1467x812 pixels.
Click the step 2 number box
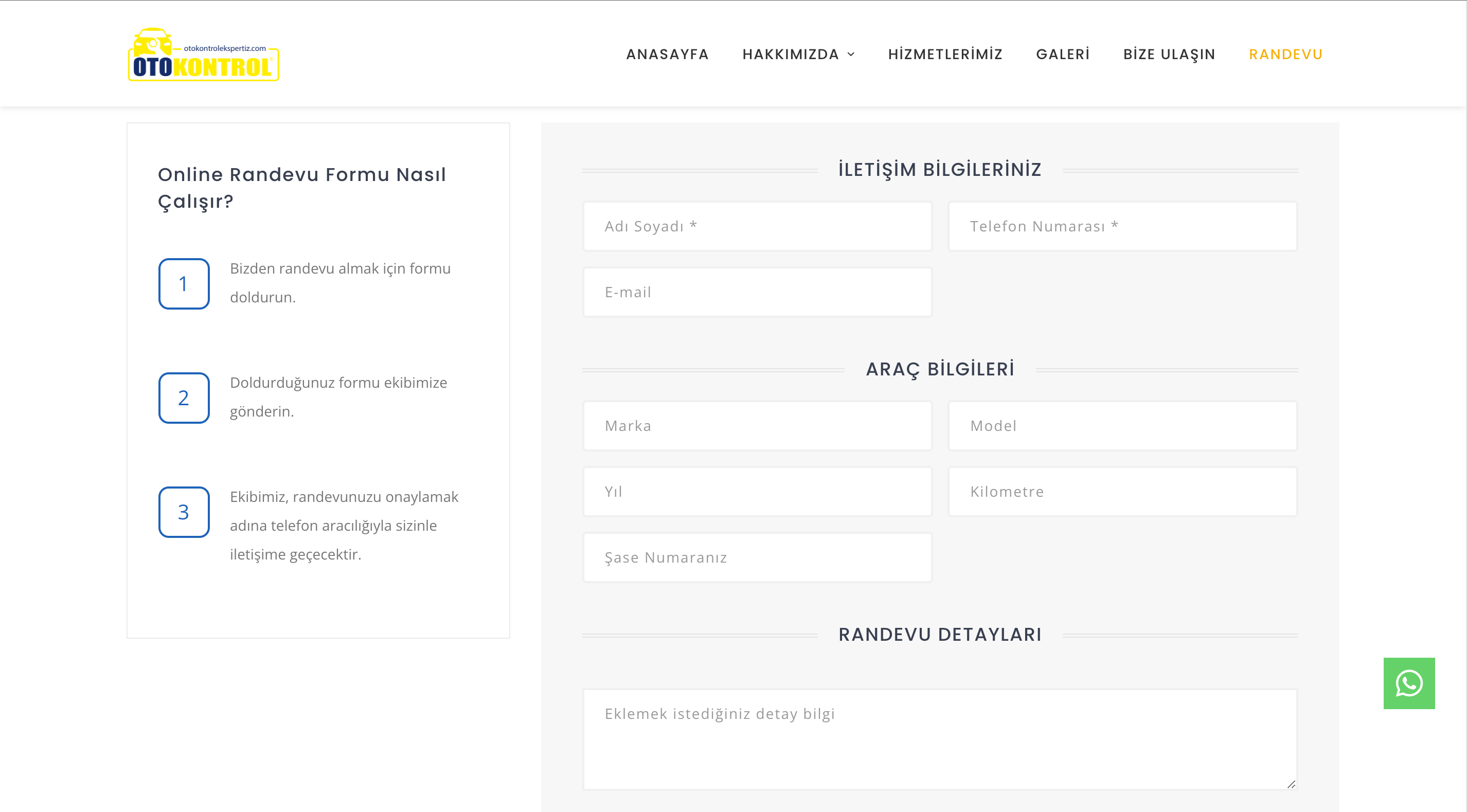click(x=183, y=398)
